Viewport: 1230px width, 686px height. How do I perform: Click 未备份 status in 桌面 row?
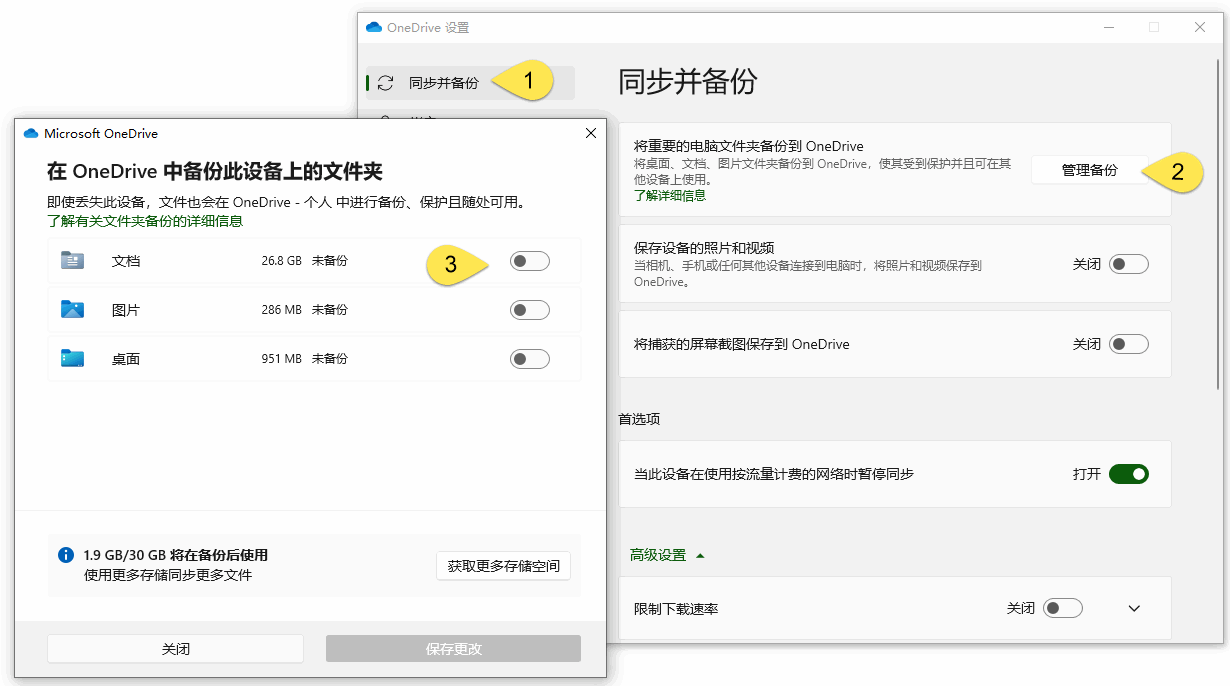pyautogui.click(x=330, y=359)
